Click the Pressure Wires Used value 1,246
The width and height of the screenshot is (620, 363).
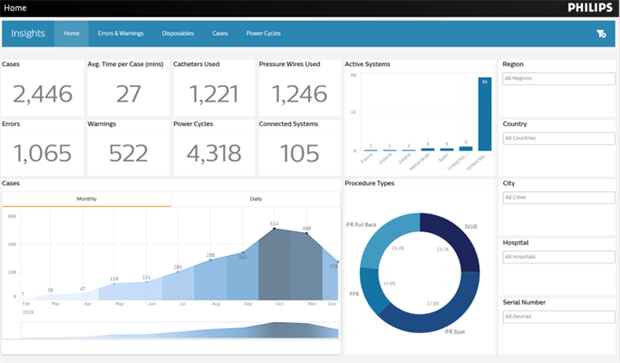300,94
